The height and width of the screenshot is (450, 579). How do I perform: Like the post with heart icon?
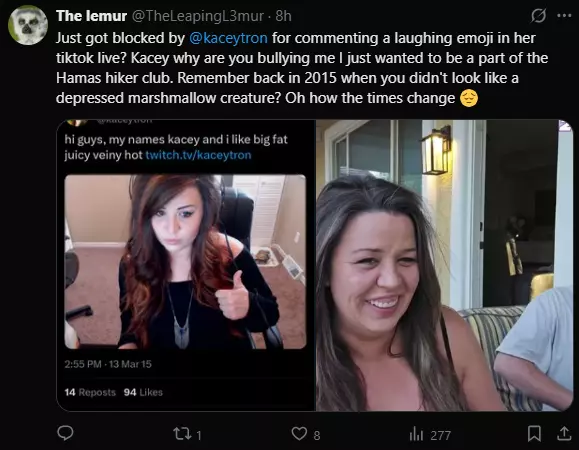tap(299, 433)
